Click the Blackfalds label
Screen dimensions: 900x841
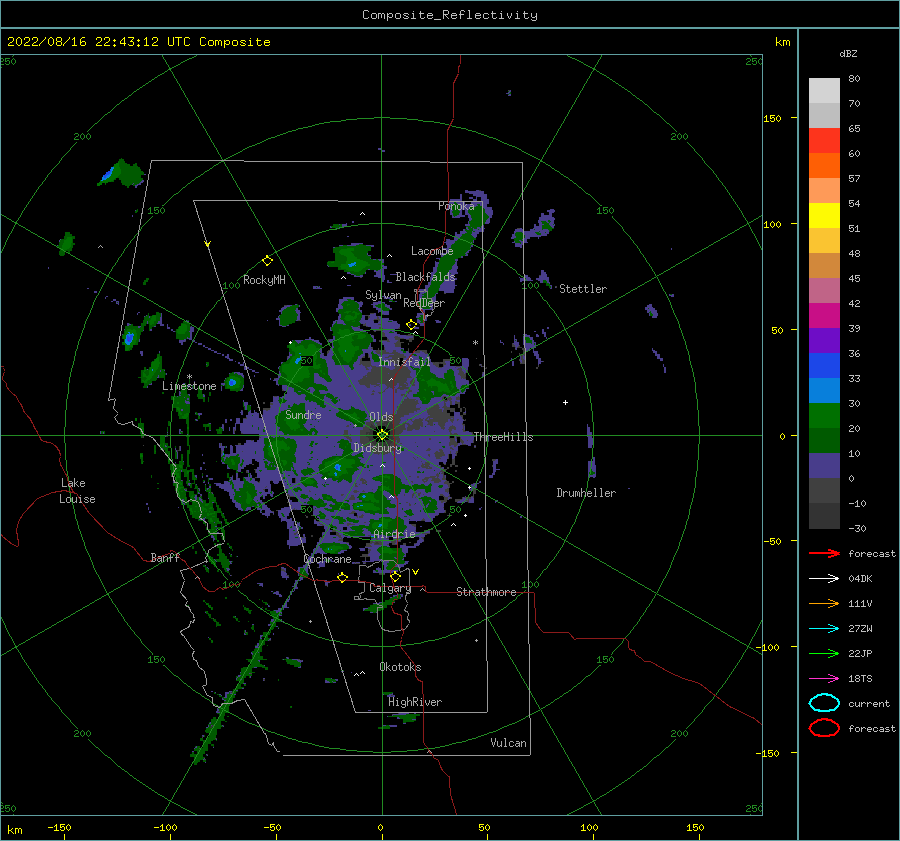coord(425,277)
